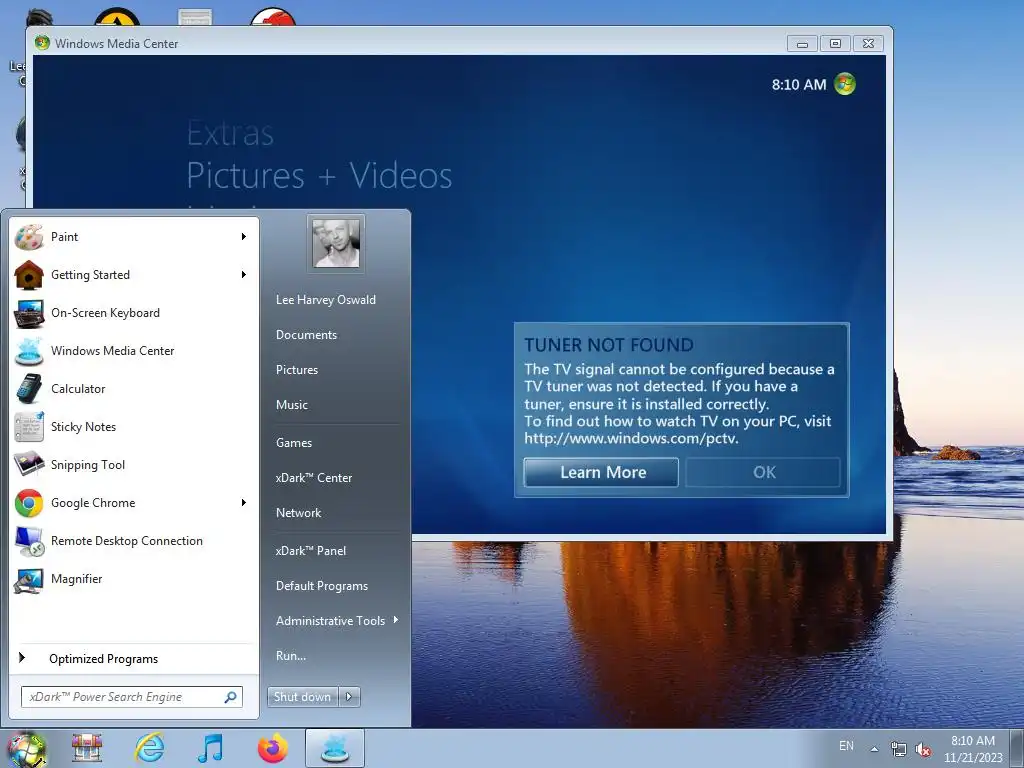Viewport: 1024px width, 768px height.
Task: Click the search magnifier icon in search box
Action: [230, 697]
